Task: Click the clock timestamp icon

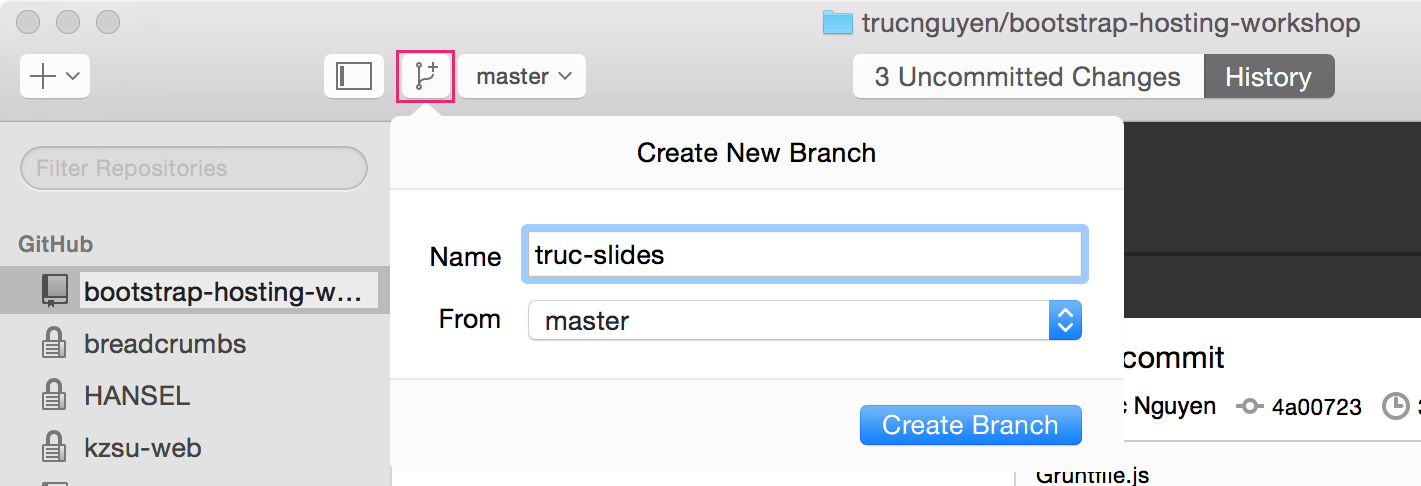Action: click(1395, 407)
